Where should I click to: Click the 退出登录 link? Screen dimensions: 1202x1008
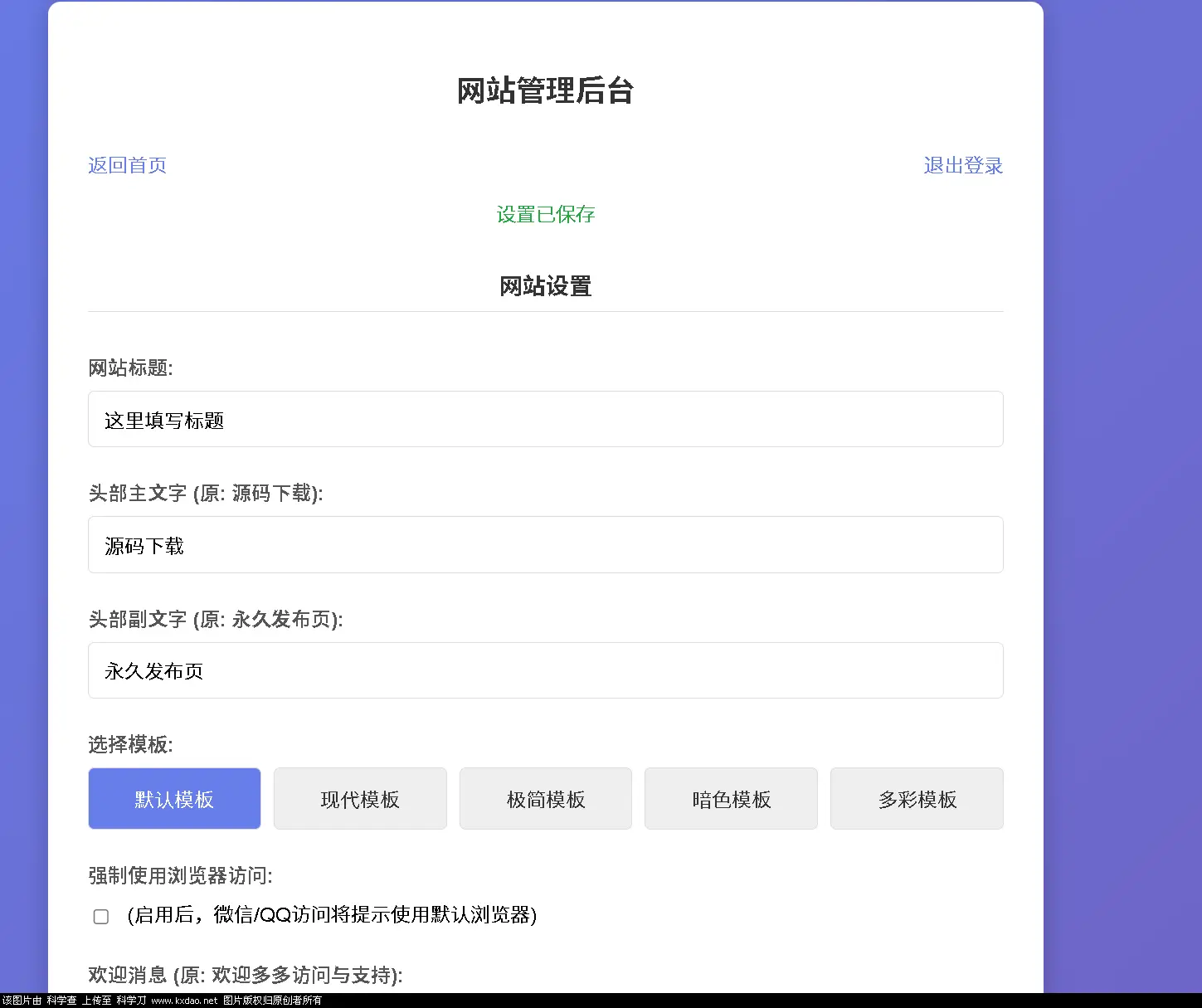(963, 165)
